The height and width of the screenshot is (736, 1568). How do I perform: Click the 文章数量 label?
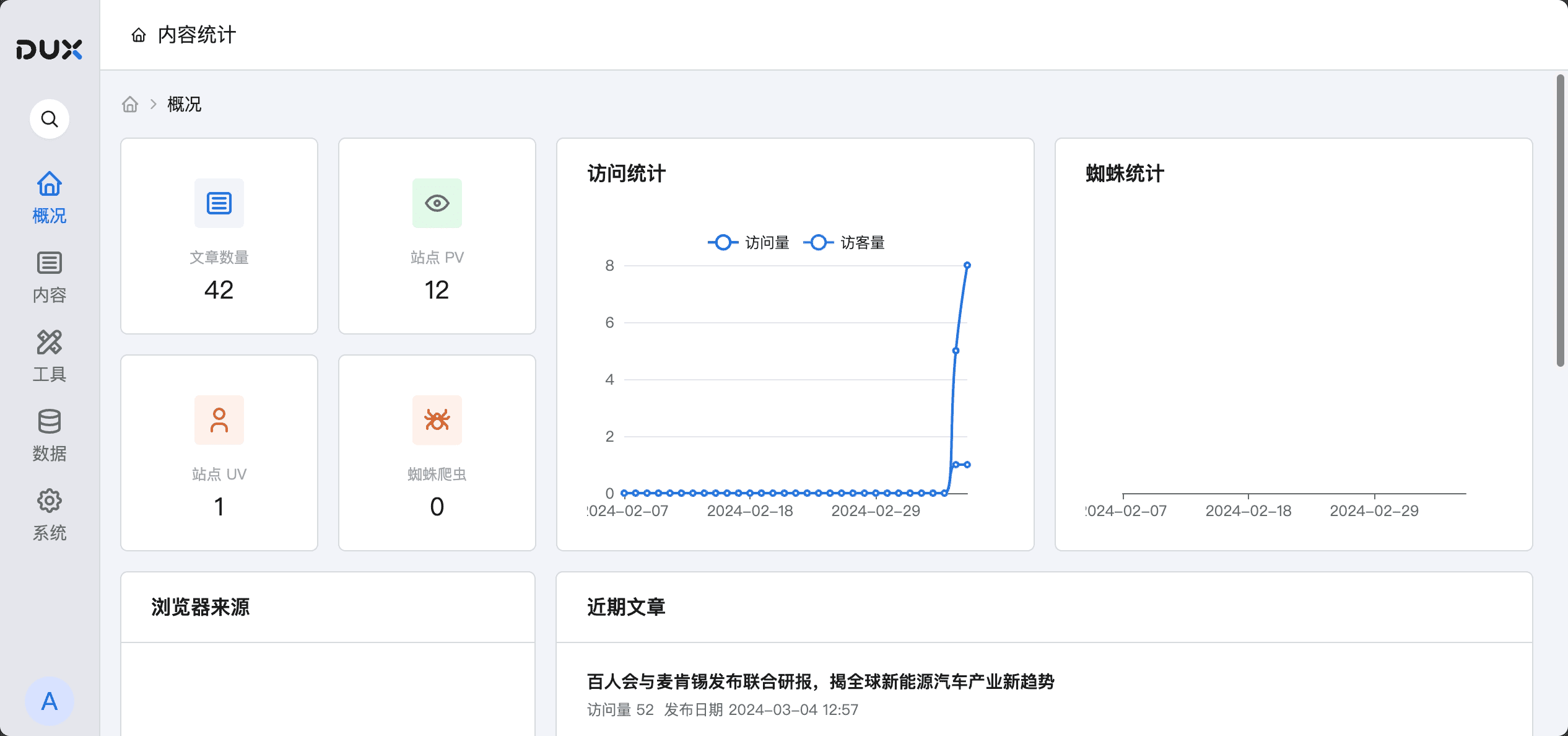pos(219,258)
